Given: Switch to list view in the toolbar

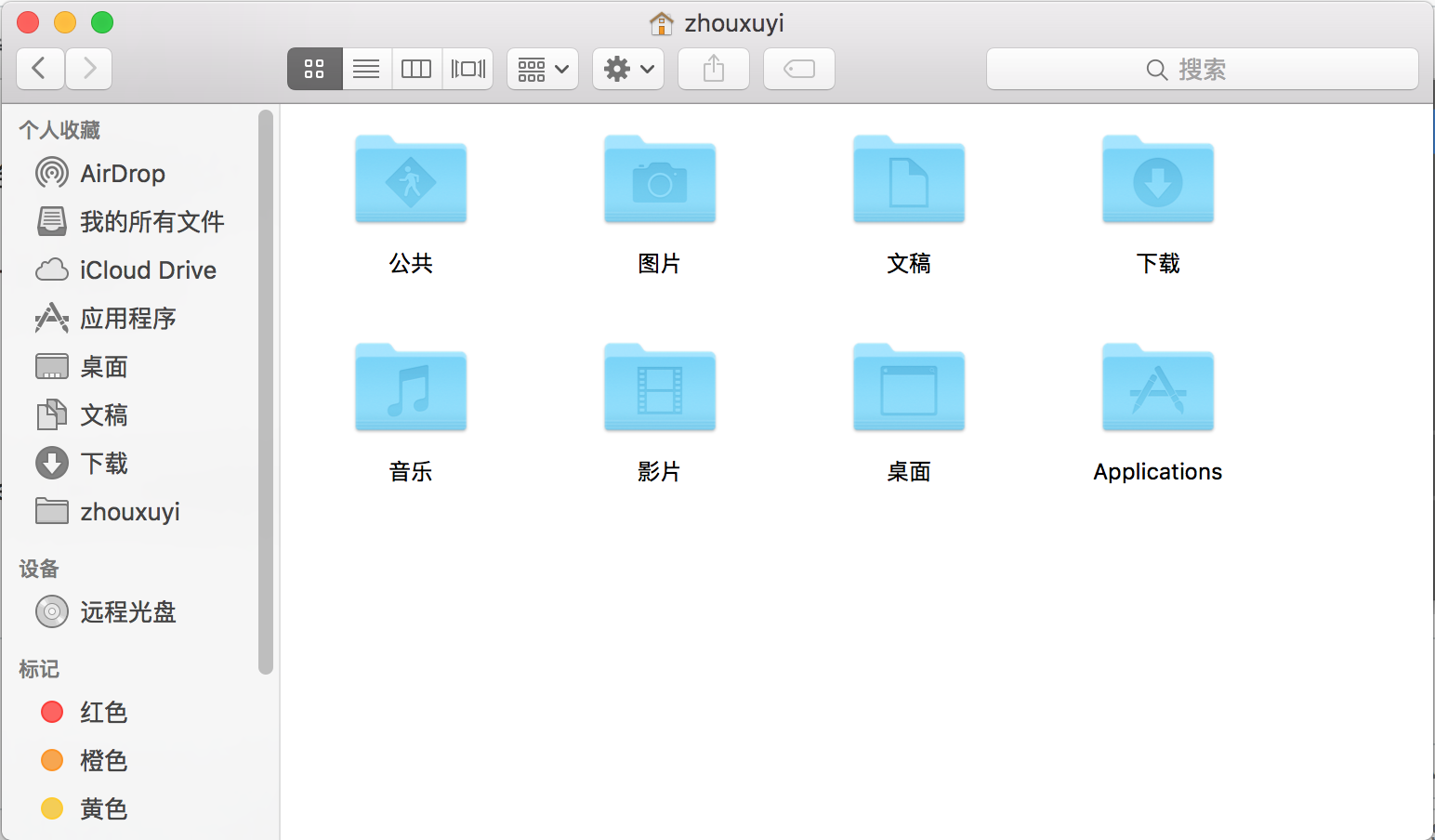Looking at the screenshot, I should [x=366, y=68].
